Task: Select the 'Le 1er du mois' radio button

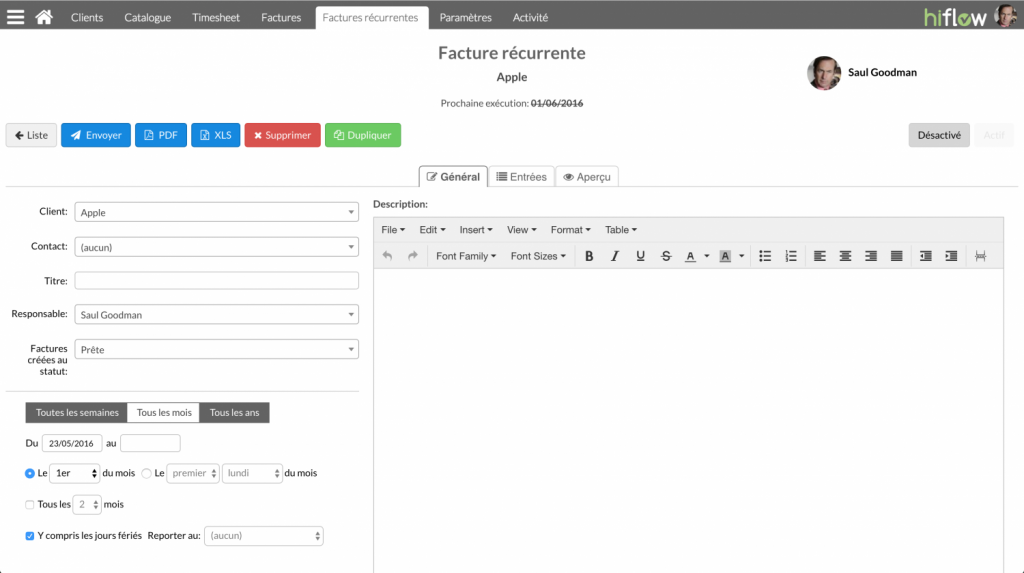Action: [29, 473]
